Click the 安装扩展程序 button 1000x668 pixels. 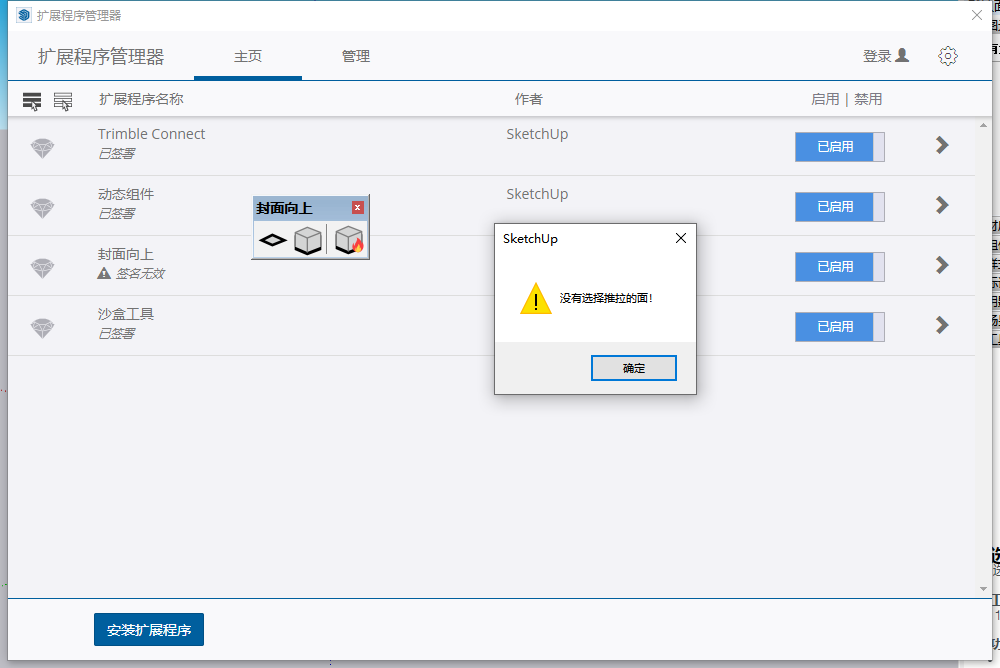(149, 630)
